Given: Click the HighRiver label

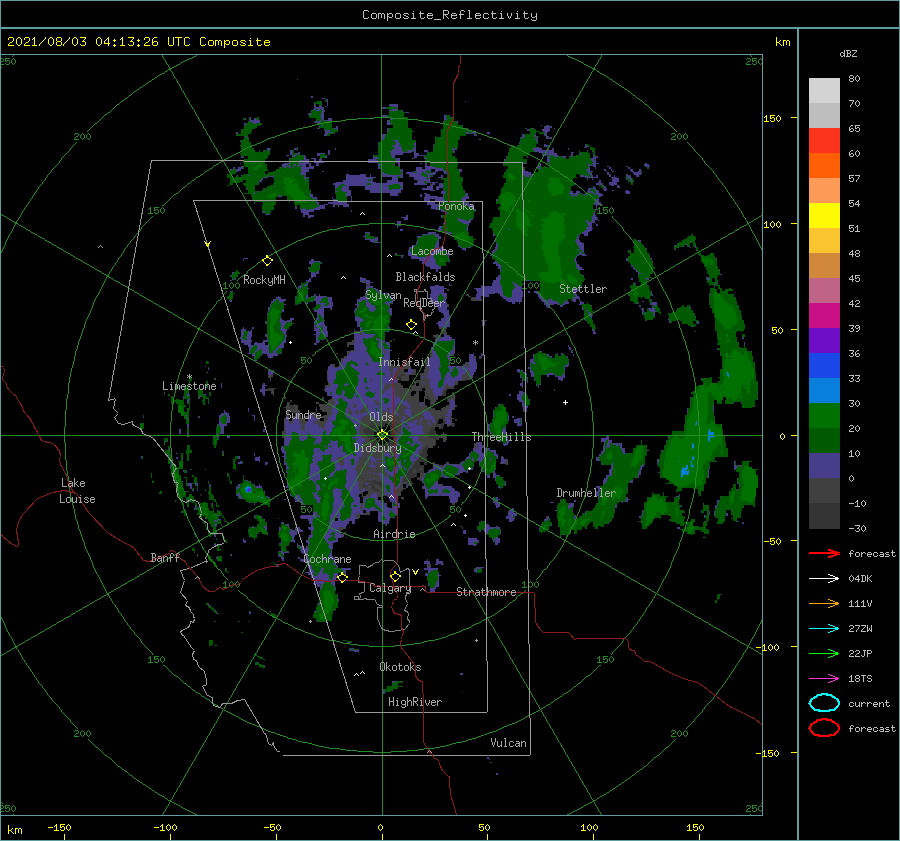Looking at the screenshot, I should pyautogui.click(x=414, y=702).
